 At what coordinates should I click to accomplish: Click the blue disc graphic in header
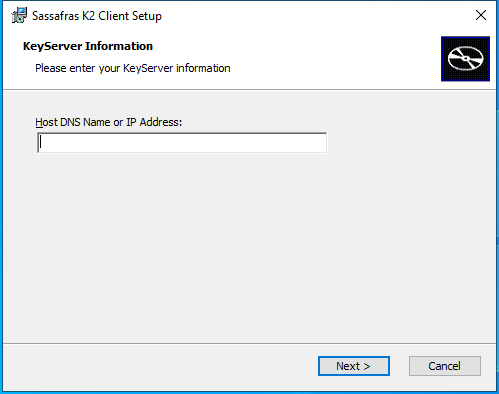coord(465,59)
